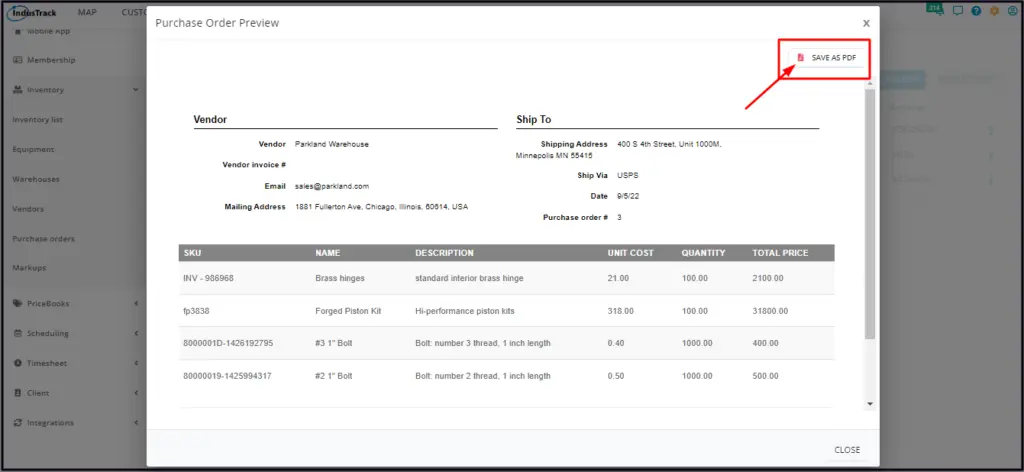Expand the Scheduling section chevron
1024x472 pixels.
pyautogui.click(x=136, y=334)
